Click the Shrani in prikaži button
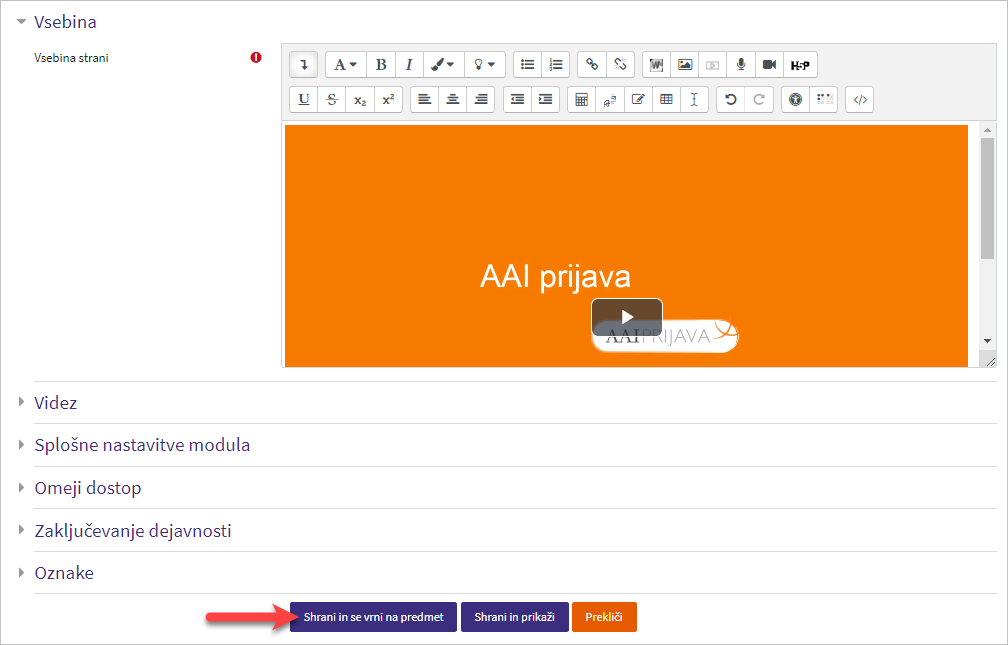 (514, 617)
